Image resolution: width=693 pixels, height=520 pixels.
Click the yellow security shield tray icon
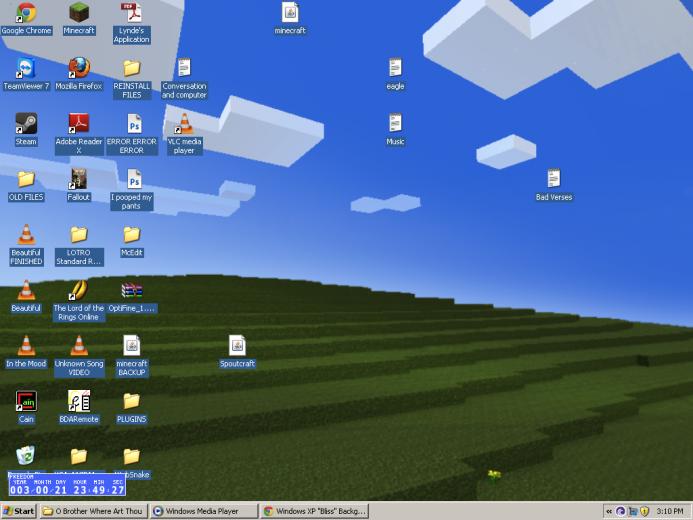pos(645,511)
